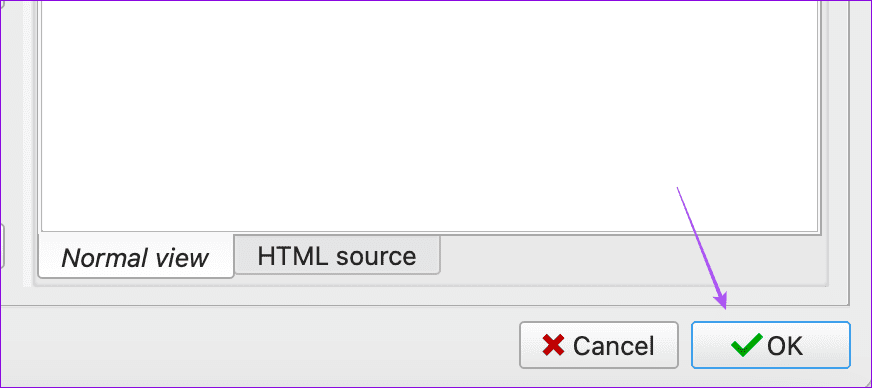Open the HTML source tab
872x388 pixels.
pos(337,255)
